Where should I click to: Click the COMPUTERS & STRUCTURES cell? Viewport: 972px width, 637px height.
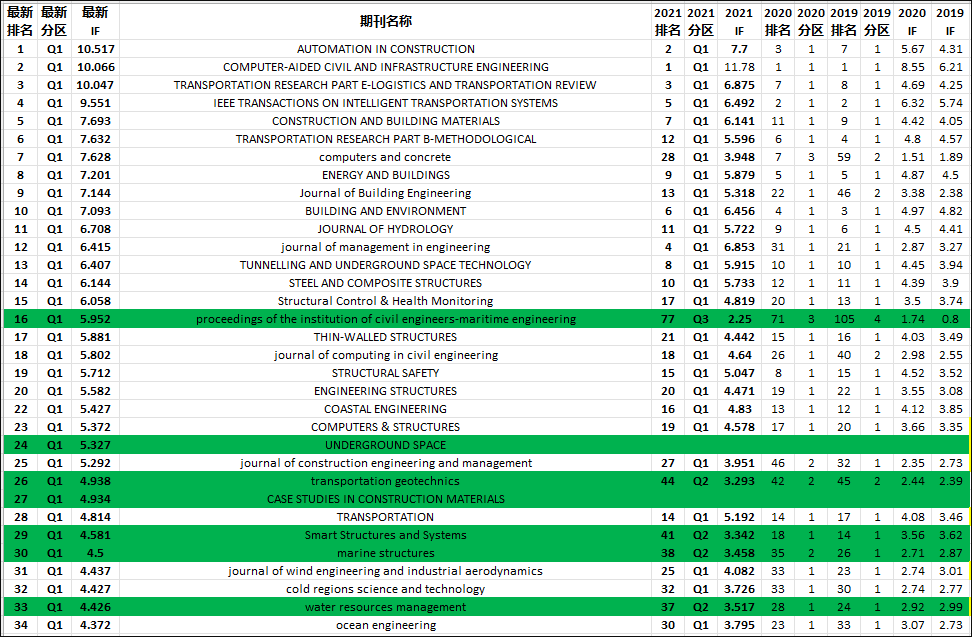point(386,427)
